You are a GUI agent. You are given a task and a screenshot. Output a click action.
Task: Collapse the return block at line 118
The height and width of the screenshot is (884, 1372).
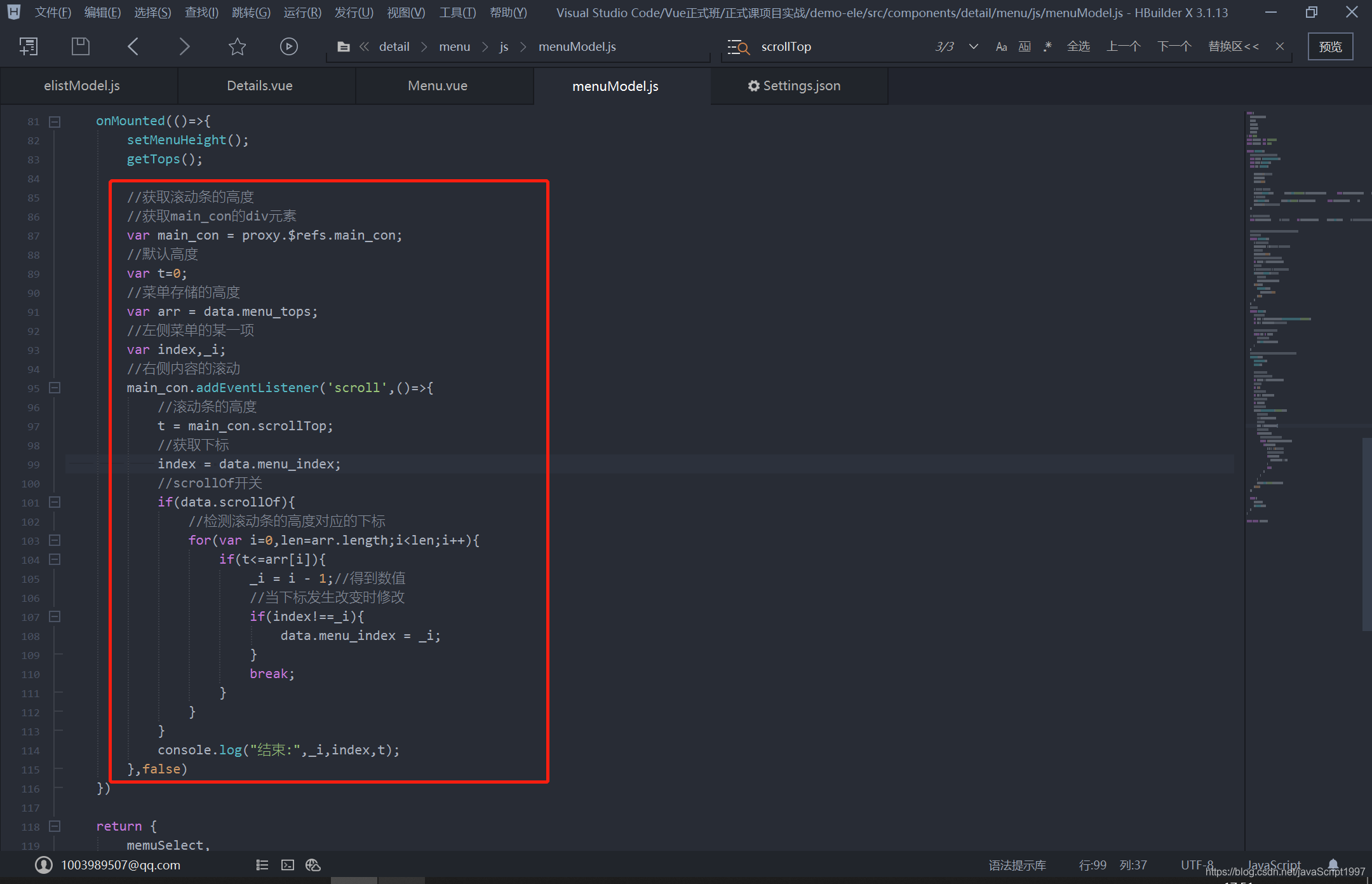click(x=55, y=826)
